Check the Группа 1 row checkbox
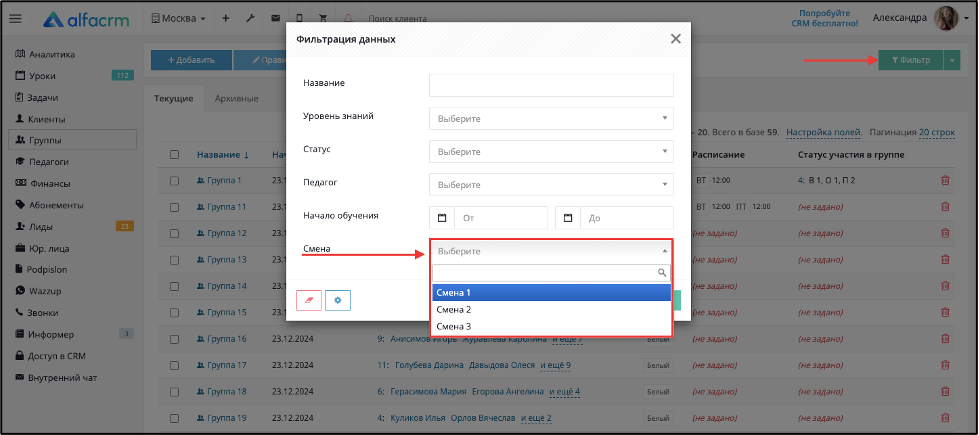This screenshot has width=979, height=435. 175,180
